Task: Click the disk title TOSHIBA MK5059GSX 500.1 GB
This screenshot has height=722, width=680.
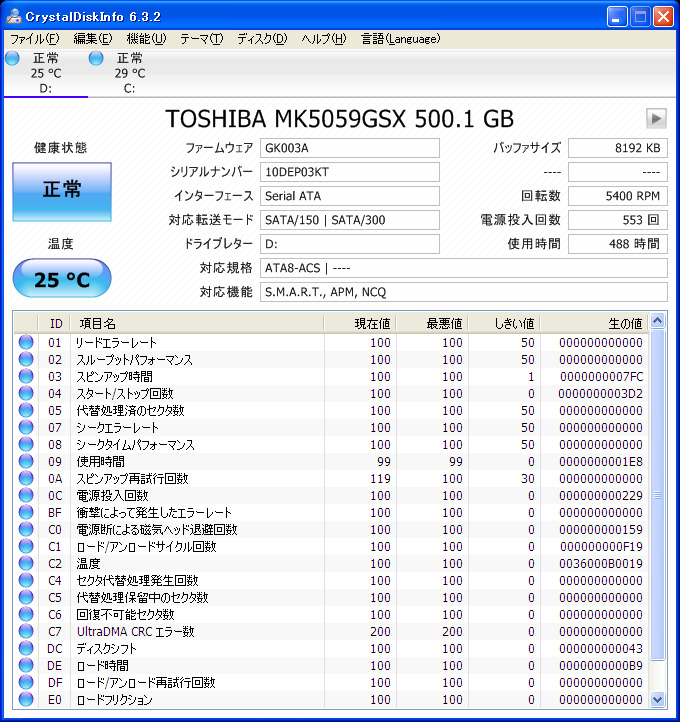Action: 339,119
